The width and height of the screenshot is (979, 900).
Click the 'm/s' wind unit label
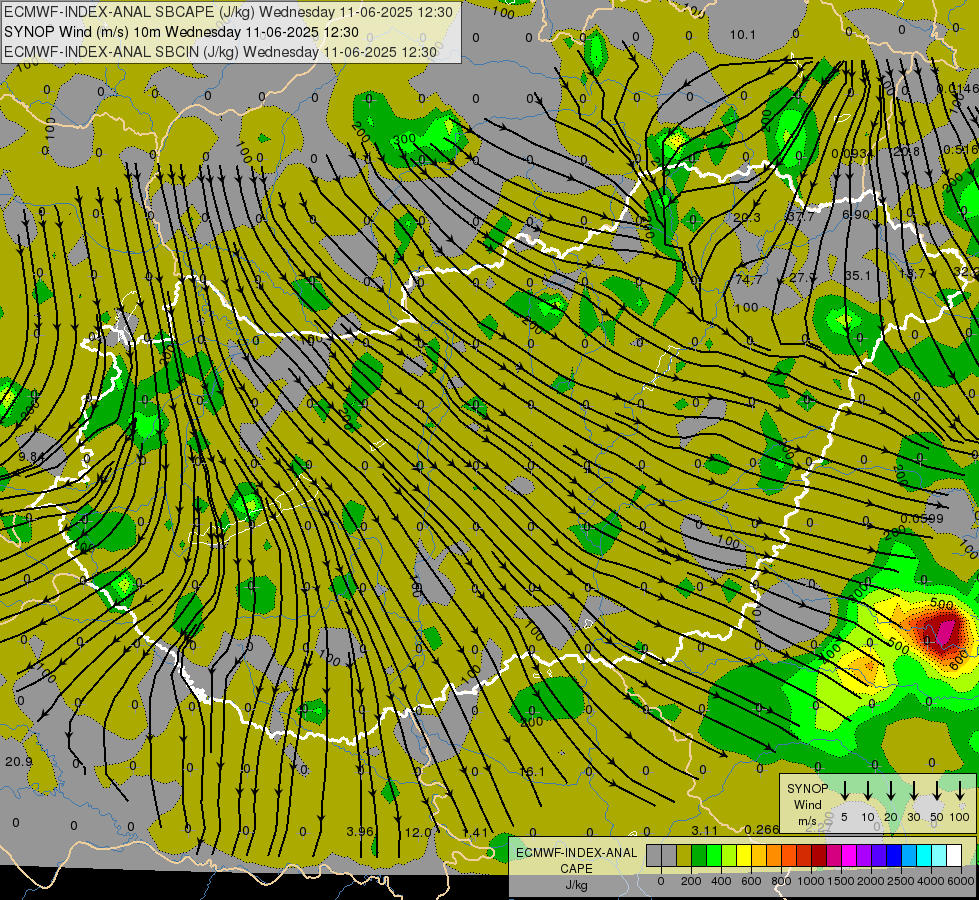(807, 821)
